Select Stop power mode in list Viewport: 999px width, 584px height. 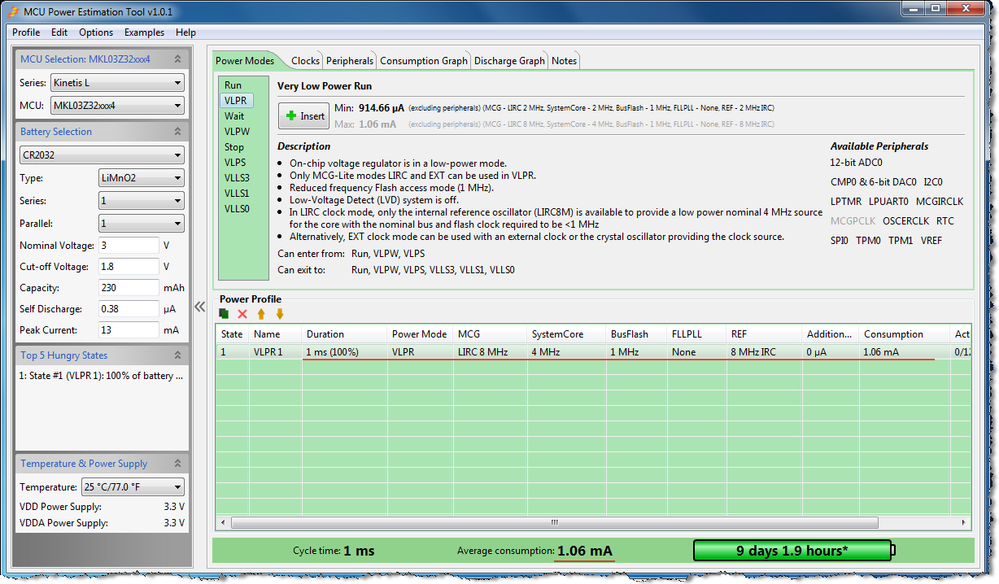pyautogui.click(x=234, y=147)
